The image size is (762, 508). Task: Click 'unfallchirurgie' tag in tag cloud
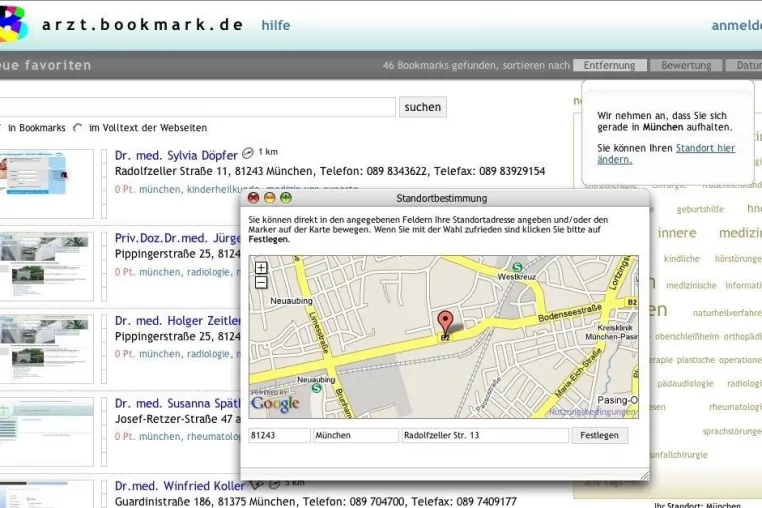point(678,455)
